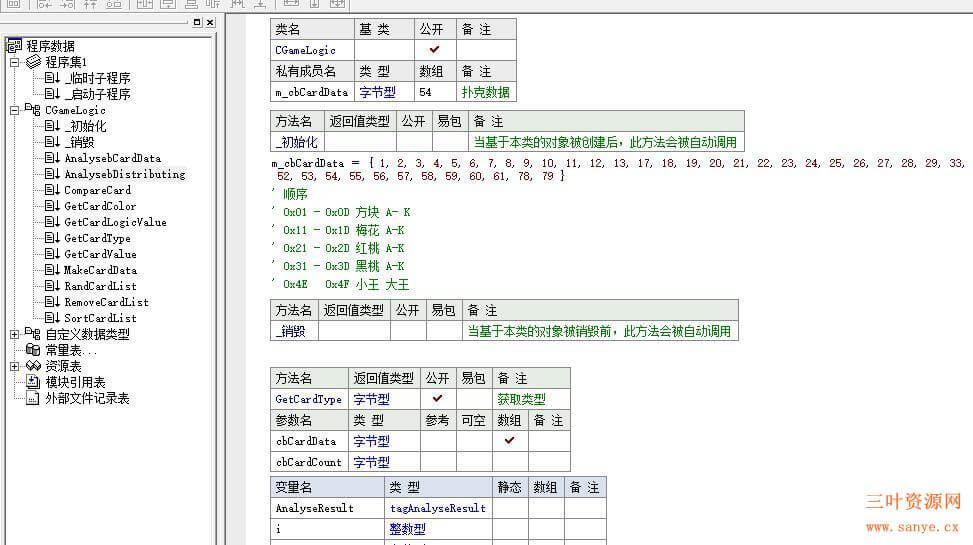
Task: Click the GetCardColor method icon
Action: 52,205
